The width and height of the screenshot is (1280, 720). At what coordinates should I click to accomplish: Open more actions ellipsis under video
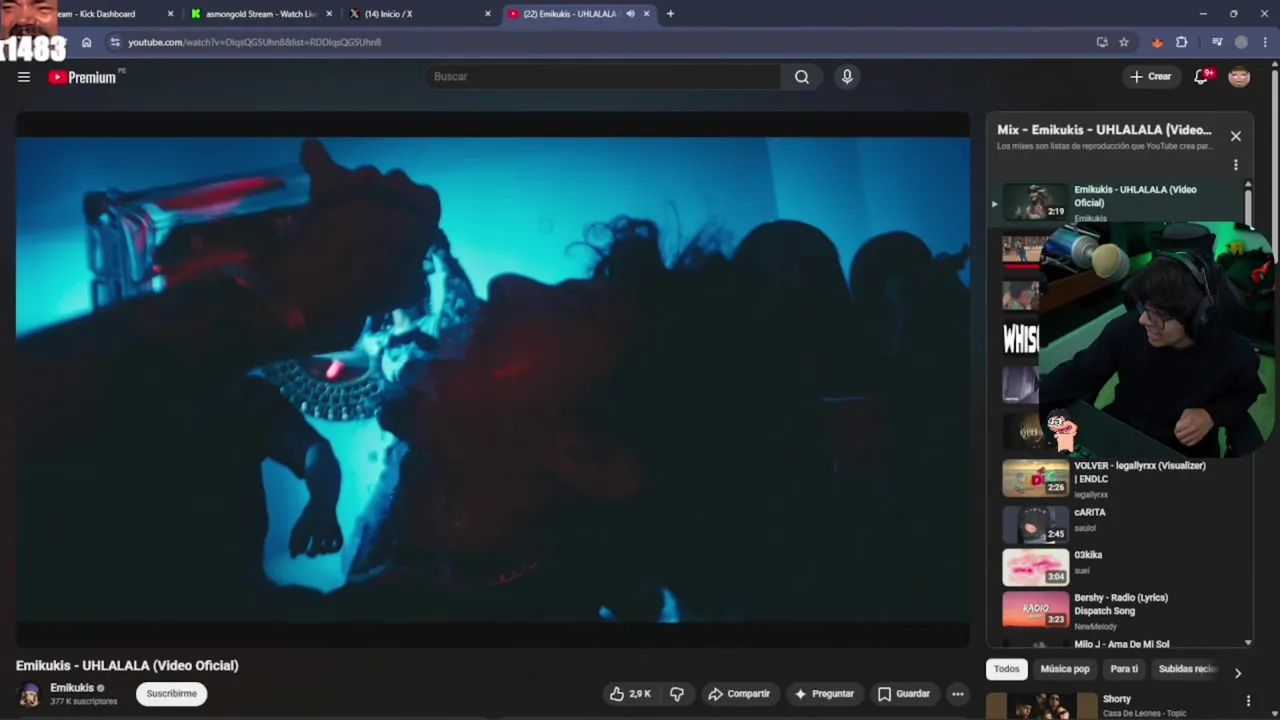point(958,694)
